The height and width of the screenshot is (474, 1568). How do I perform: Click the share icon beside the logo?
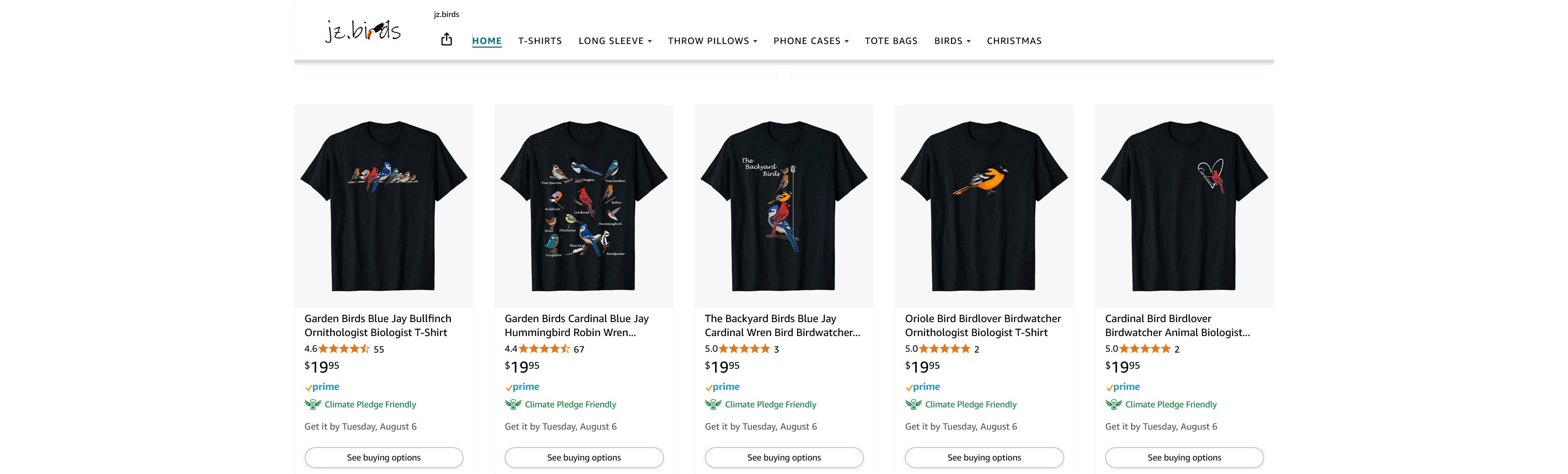tap(446, 40)
